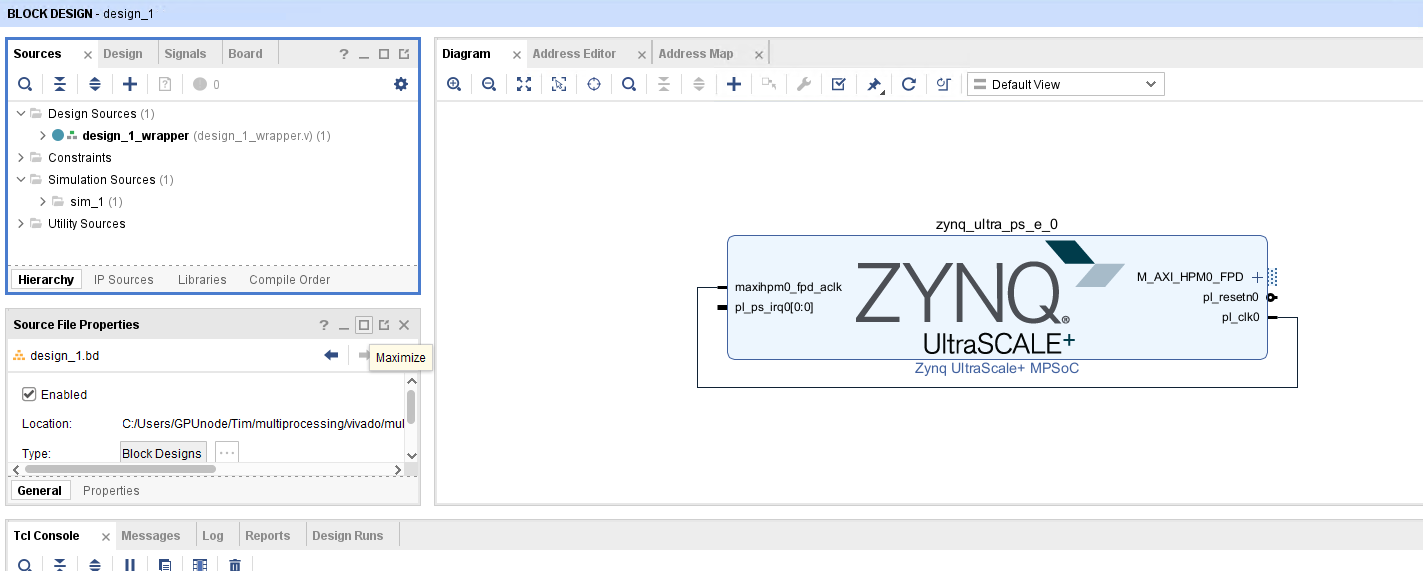Viewport: 1423px width, 571px height.
Task: Expand the design_1_wrapper node
Action: coord(43,136)
